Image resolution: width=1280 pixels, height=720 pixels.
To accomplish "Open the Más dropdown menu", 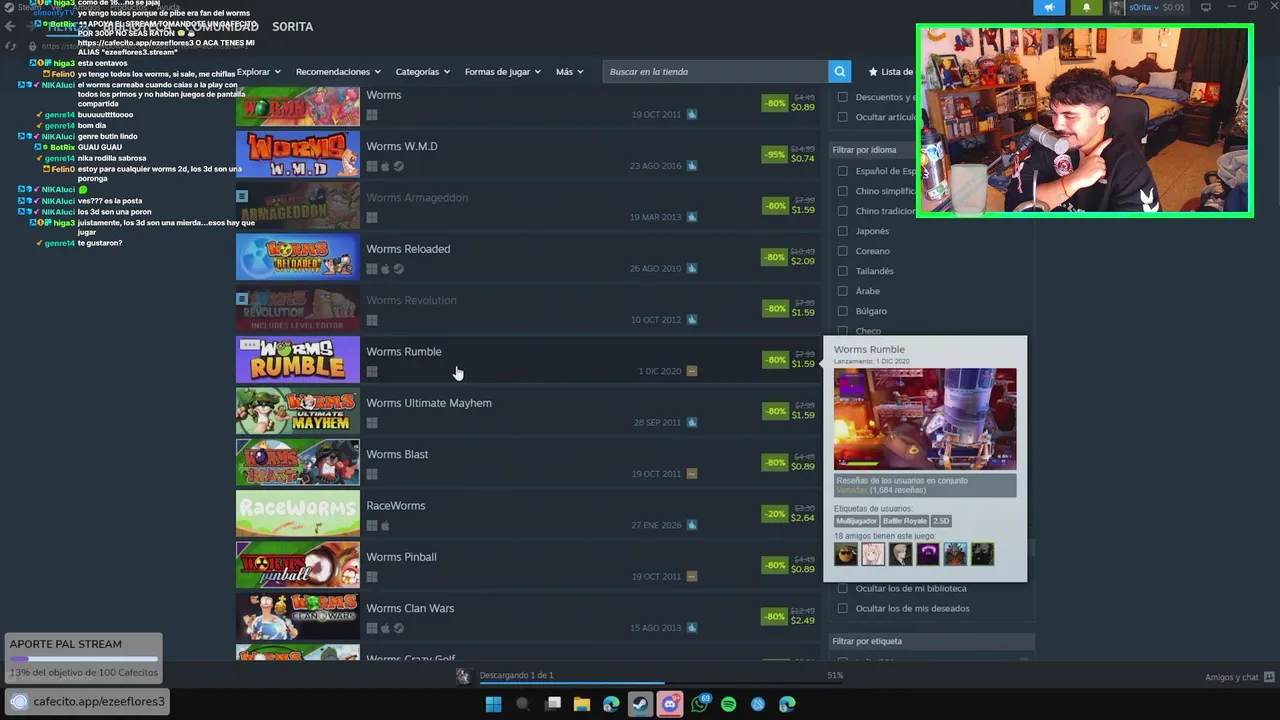I will tap(569, 72).
